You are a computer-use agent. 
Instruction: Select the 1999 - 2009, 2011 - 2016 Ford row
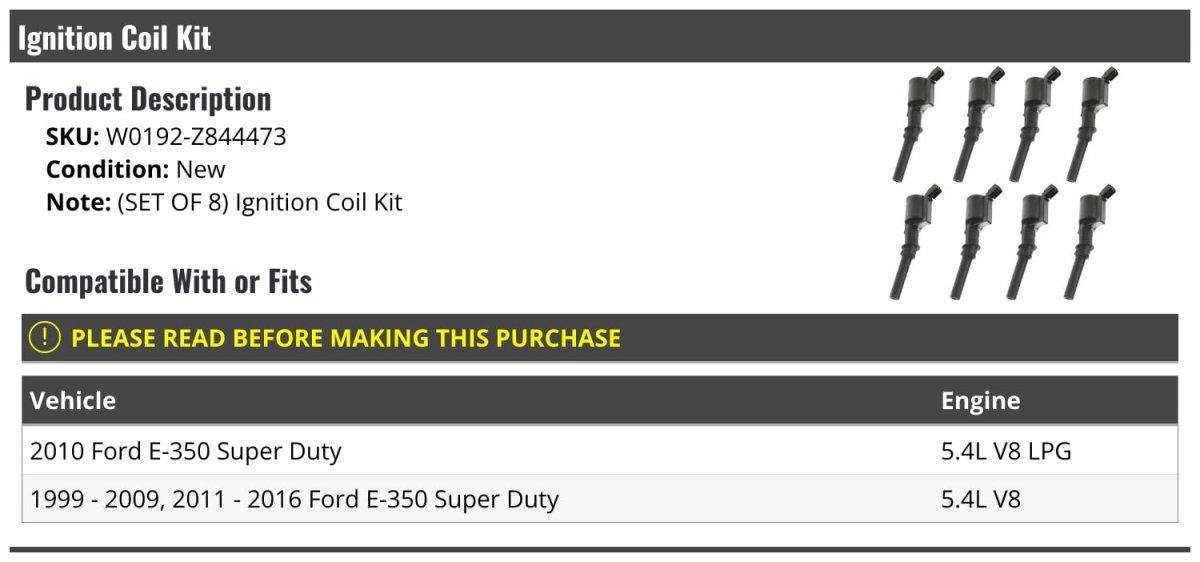pos(294,499)
